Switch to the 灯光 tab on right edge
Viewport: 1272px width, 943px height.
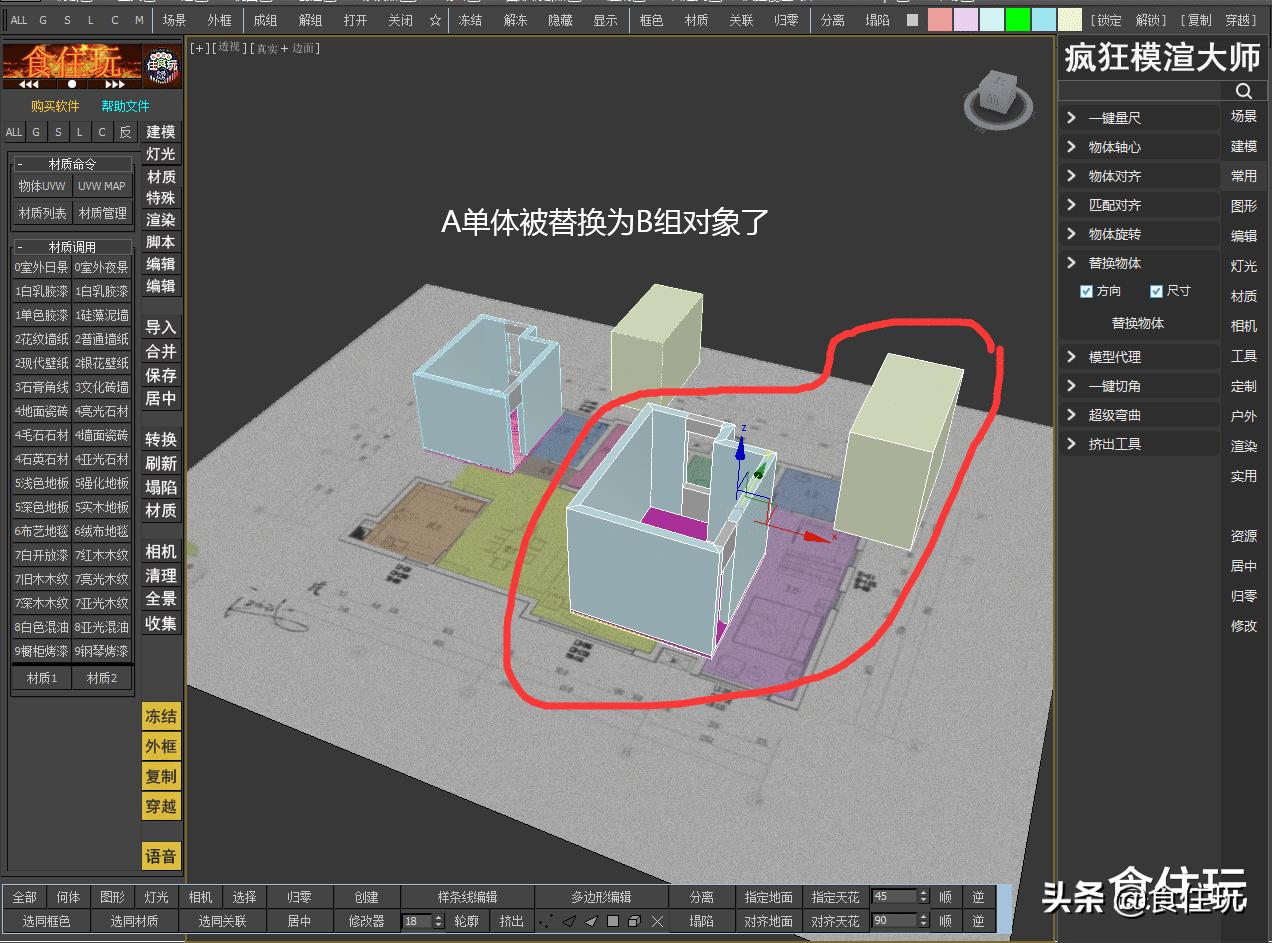[x=1244, y=266]
